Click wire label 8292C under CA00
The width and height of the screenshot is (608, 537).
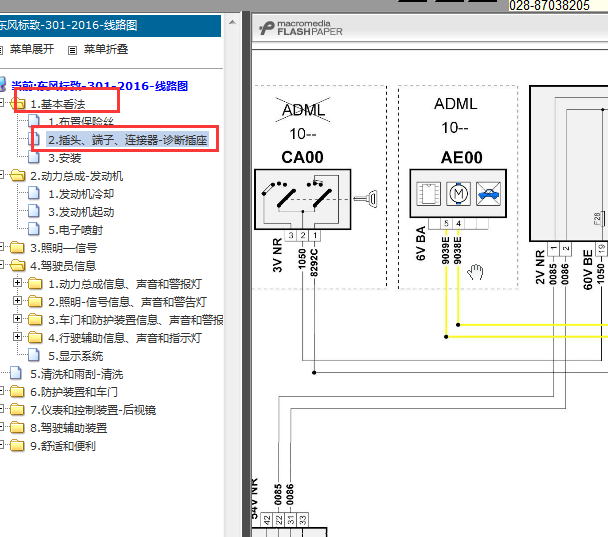(x=314, y=262)
